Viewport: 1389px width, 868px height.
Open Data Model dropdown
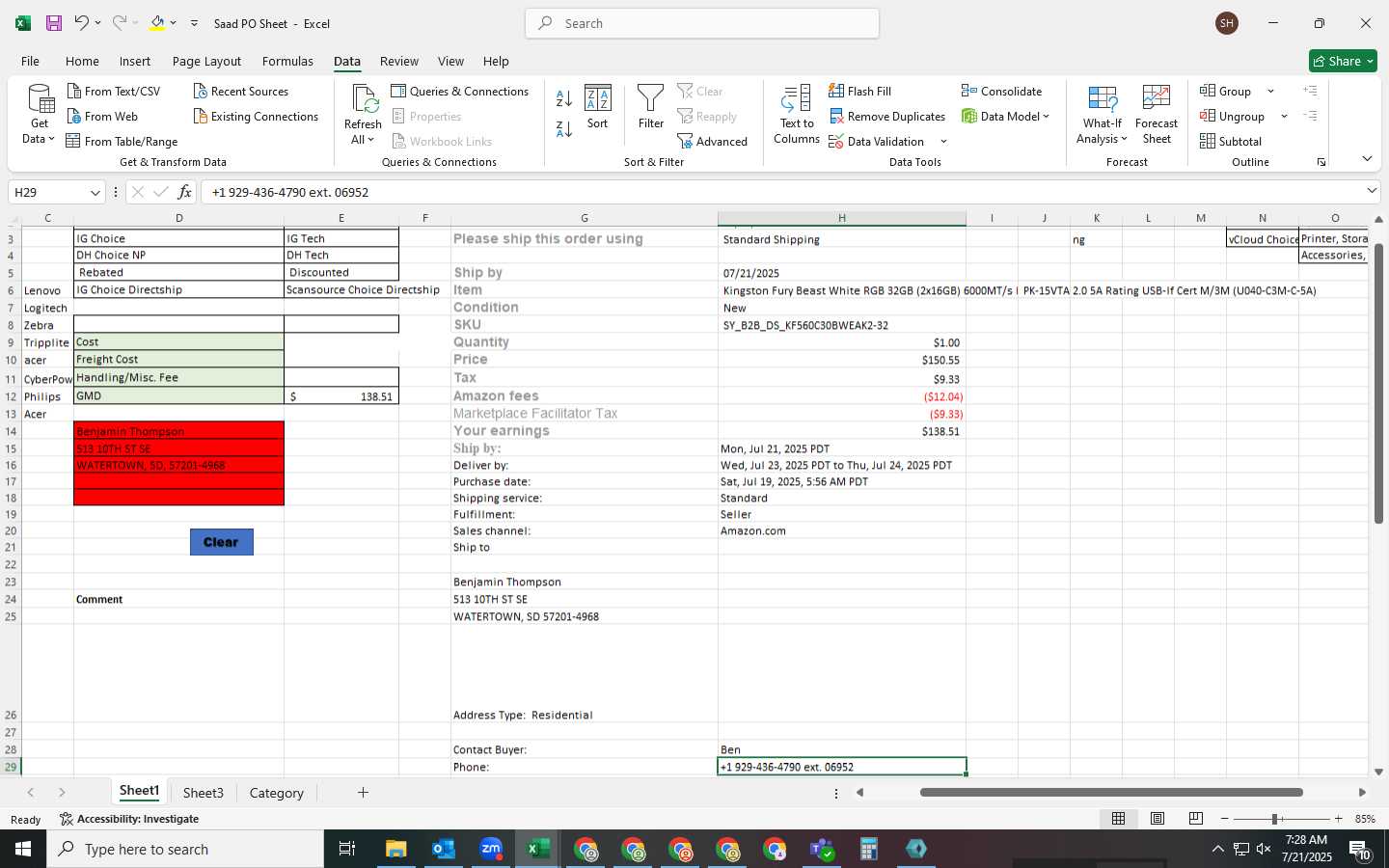click(x=1005, y=116)
